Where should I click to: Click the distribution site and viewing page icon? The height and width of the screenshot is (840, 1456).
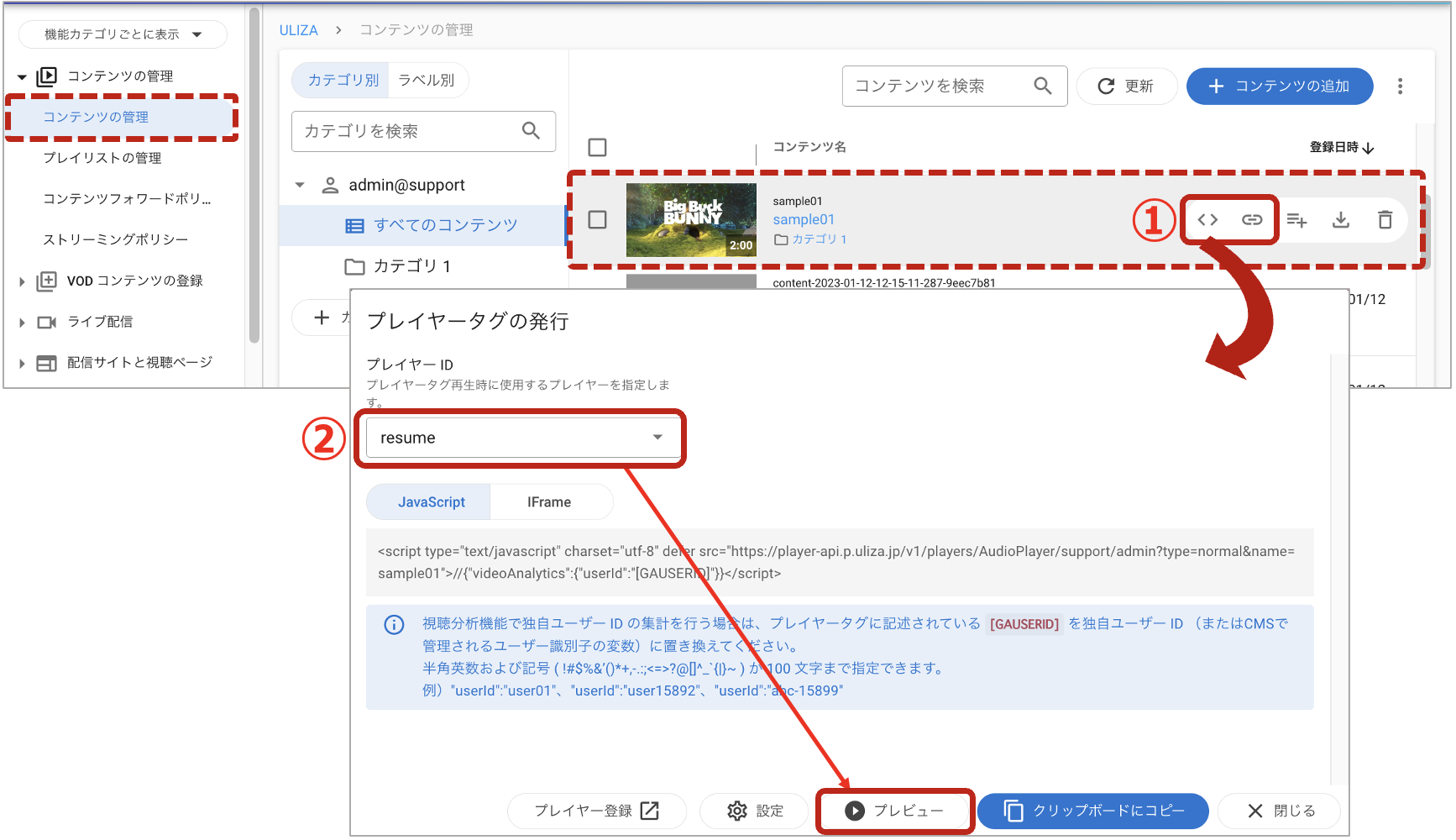pyautogui.click(x=47, y=363)
